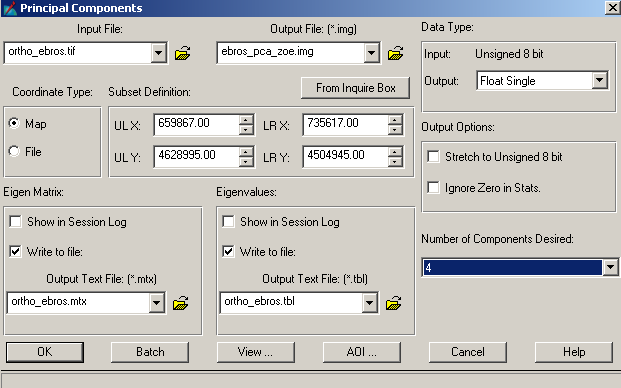Open the View ... button

[255, 352]
